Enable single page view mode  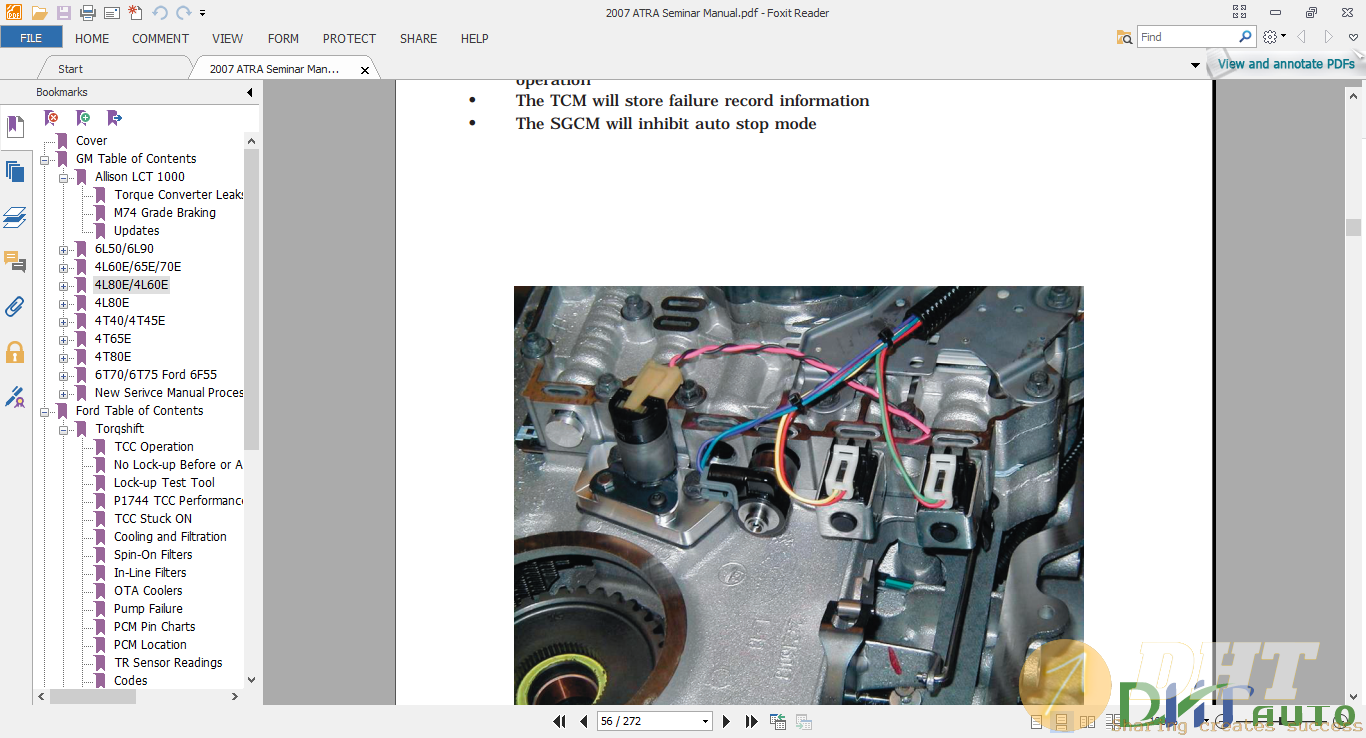point(1036,721)
